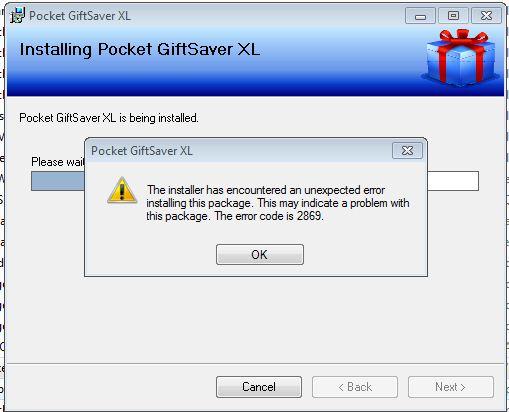Click the yellow warning triangle icon
The image size is (509, 412).
(x=122, y=190)
